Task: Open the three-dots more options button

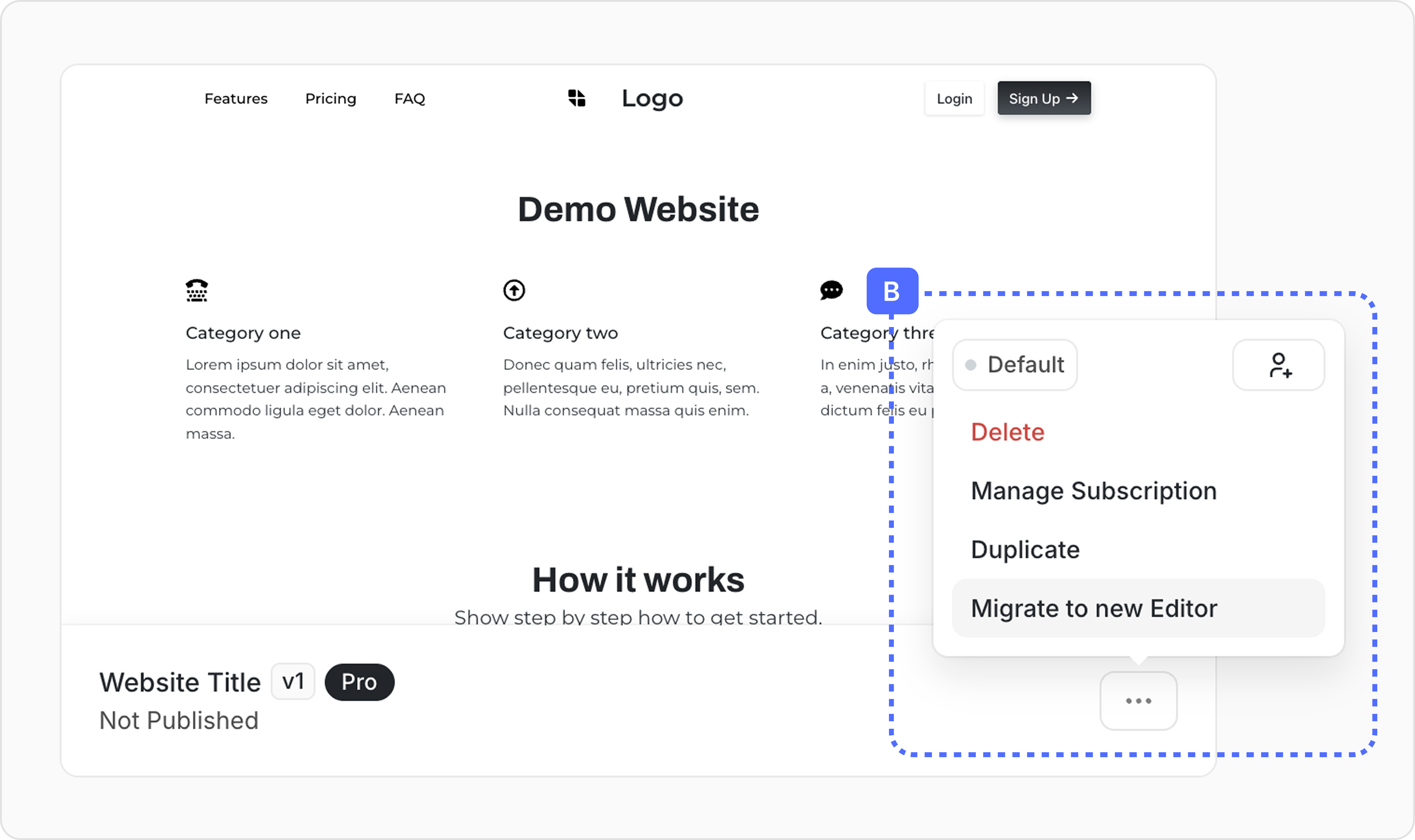Action: tap(1138, 701)
